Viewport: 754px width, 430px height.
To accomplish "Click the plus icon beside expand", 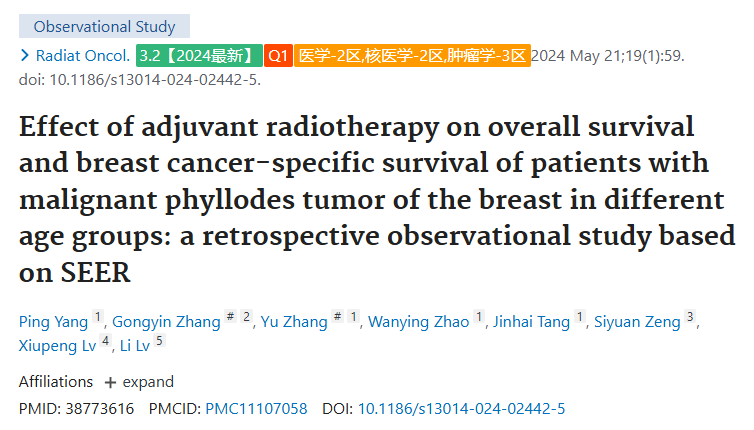I will pyautogui.click(x=110, y=383).
